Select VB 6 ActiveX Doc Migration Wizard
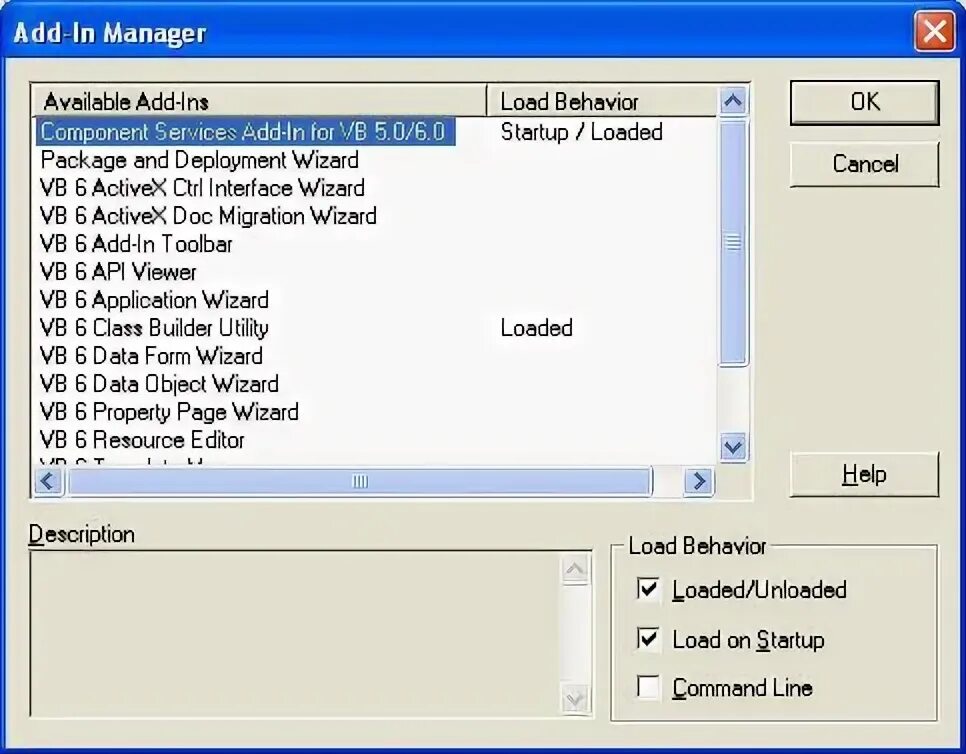The image size is (966, 754). 208,216
